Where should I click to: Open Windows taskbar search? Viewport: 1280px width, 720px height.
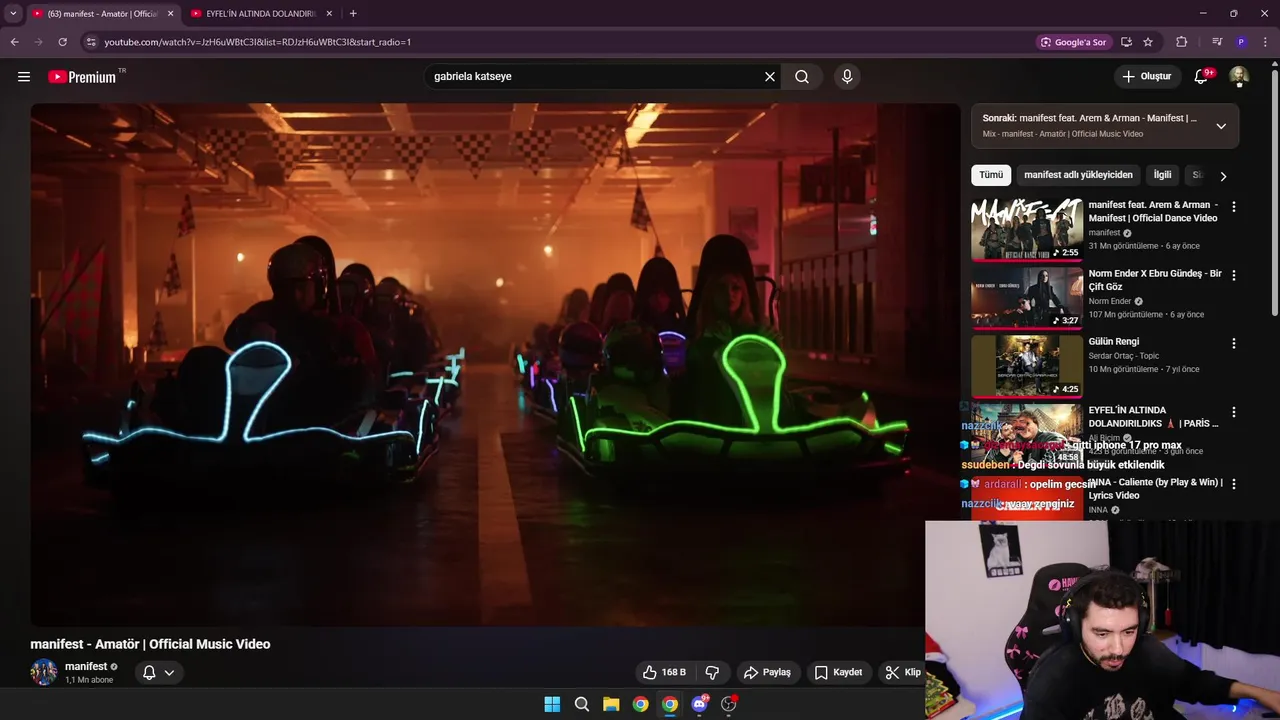pyautogui.click(x=581, y=704)
